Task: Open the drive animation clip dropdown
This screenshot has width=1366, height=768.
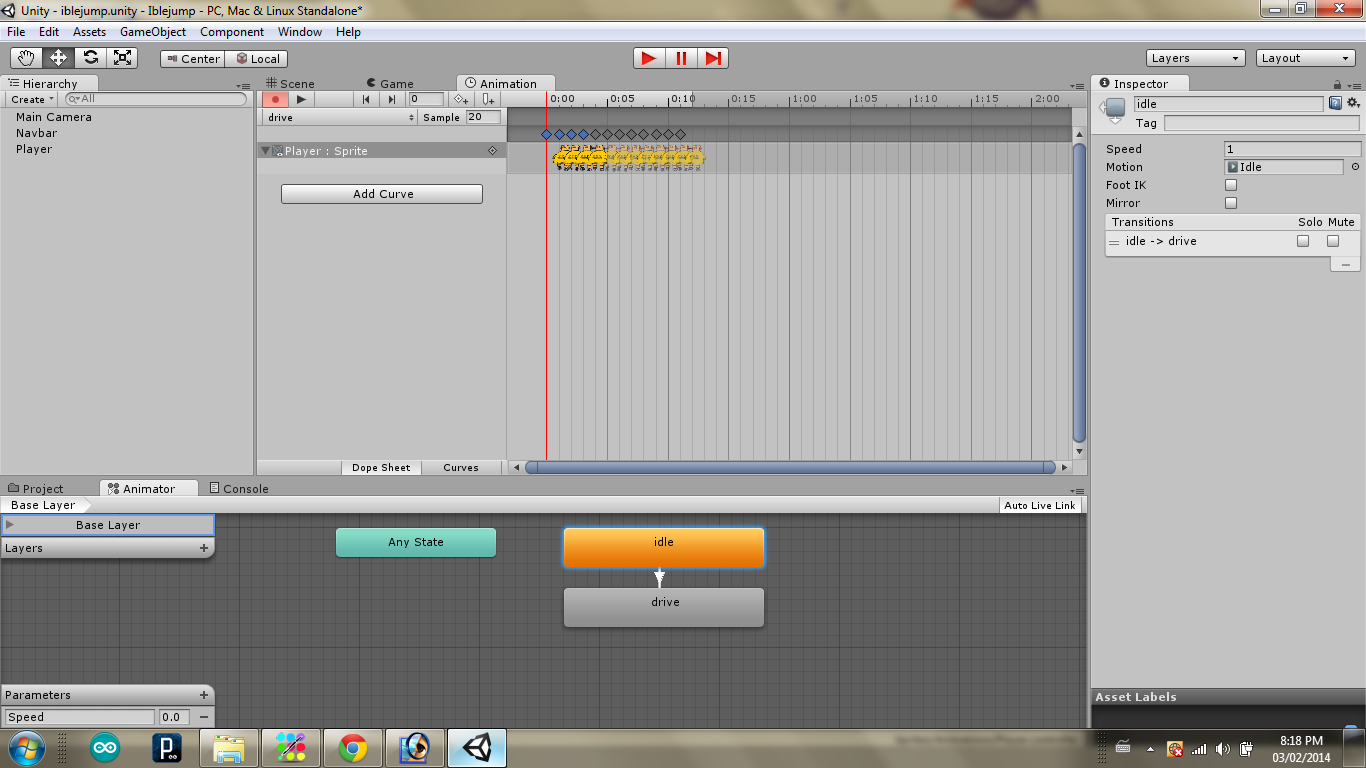Action: pyautogui.click(x=340, y=117)
